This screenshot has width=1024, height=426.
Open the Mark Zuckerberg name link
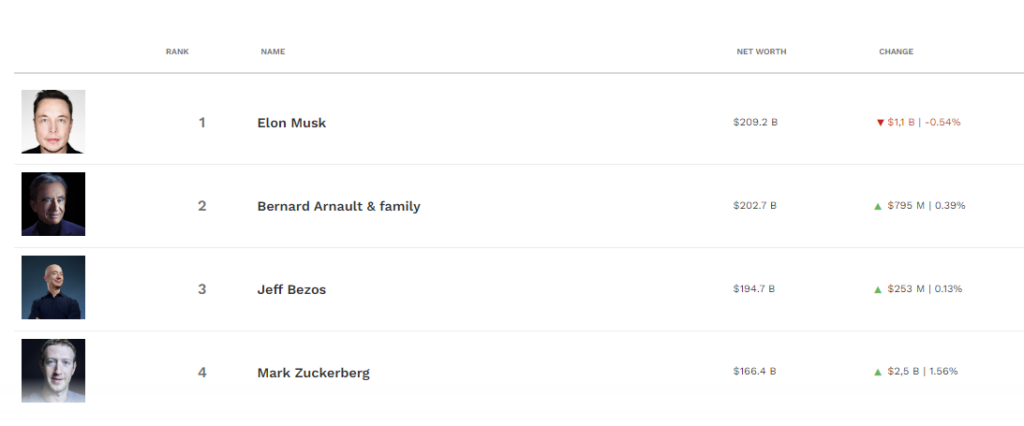(313, 373)
